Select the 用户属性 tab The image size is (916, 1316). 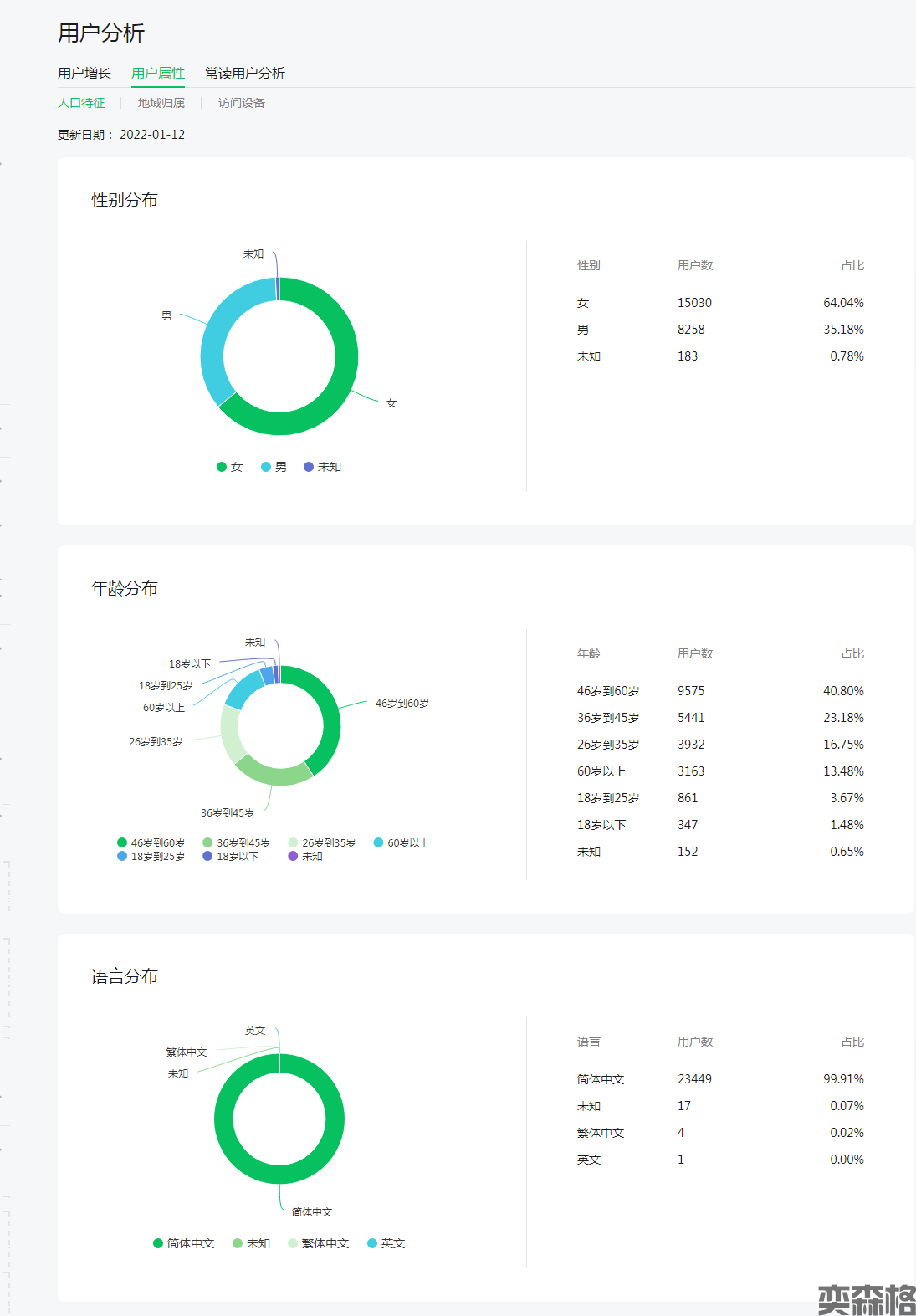pyautogui.click(x=157, y=74)
